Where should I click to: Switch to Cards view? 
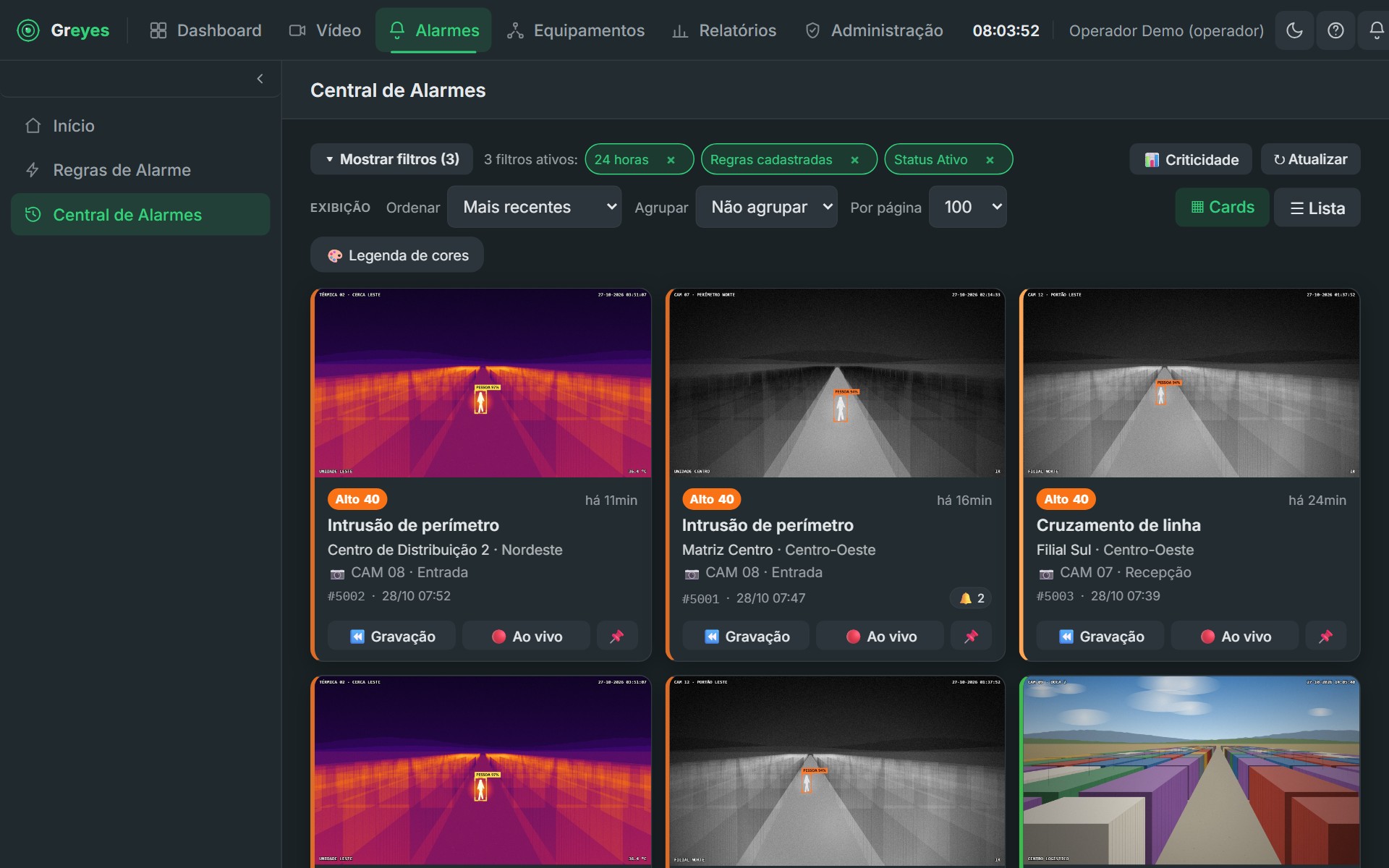[1222, 208]
